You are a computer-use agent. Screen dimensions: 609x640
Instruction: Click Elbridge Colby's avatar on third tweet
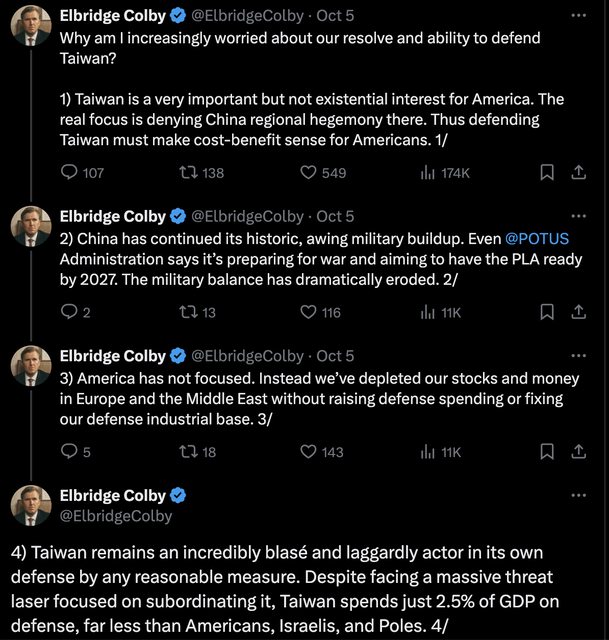[31, 369]
